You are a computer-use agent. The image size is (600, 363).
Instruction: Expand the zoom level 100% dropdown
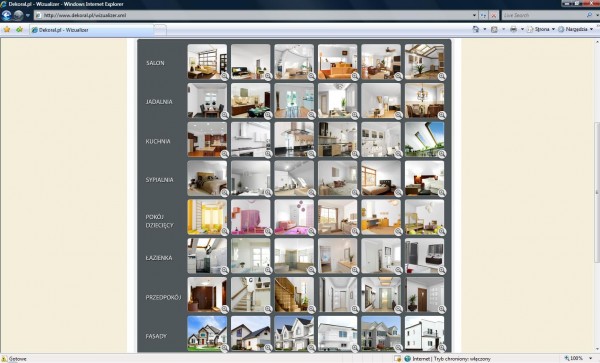591,358
